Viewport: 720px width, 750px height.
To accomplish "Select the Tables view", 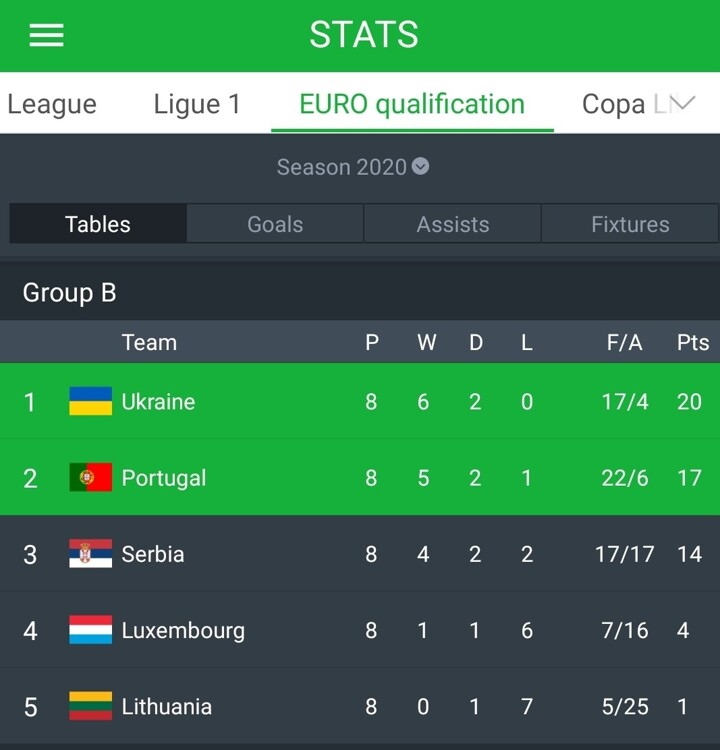I will 98,224.
